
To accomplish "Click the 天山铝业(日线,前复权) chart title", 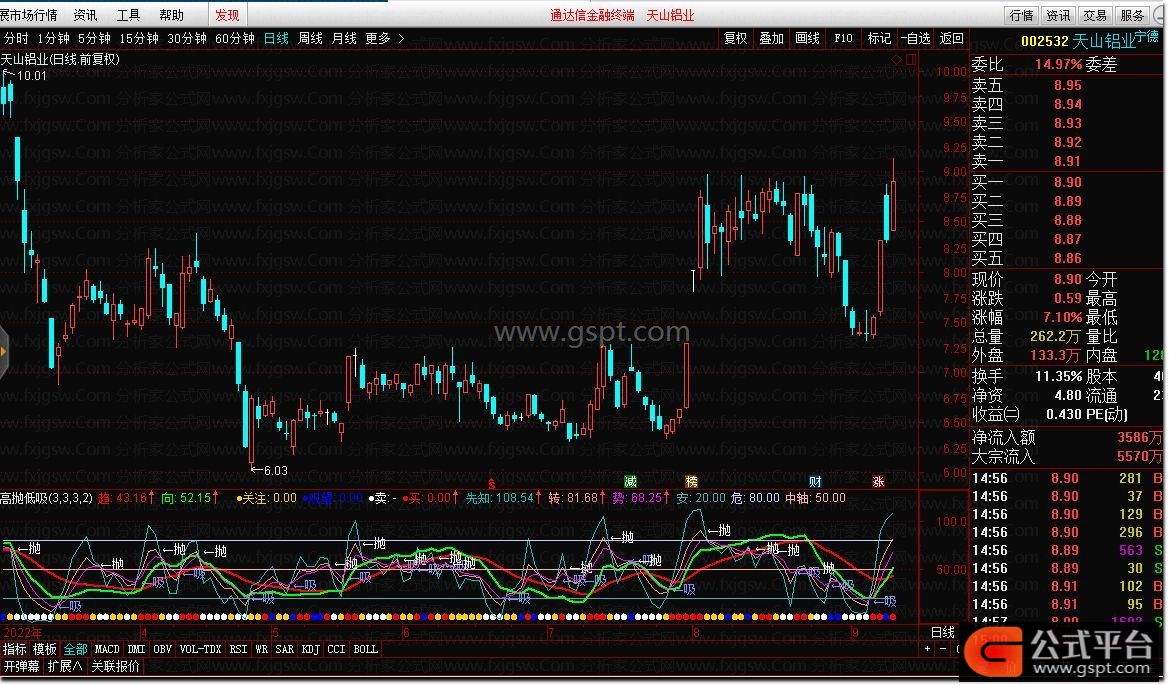I will (60, 59).
